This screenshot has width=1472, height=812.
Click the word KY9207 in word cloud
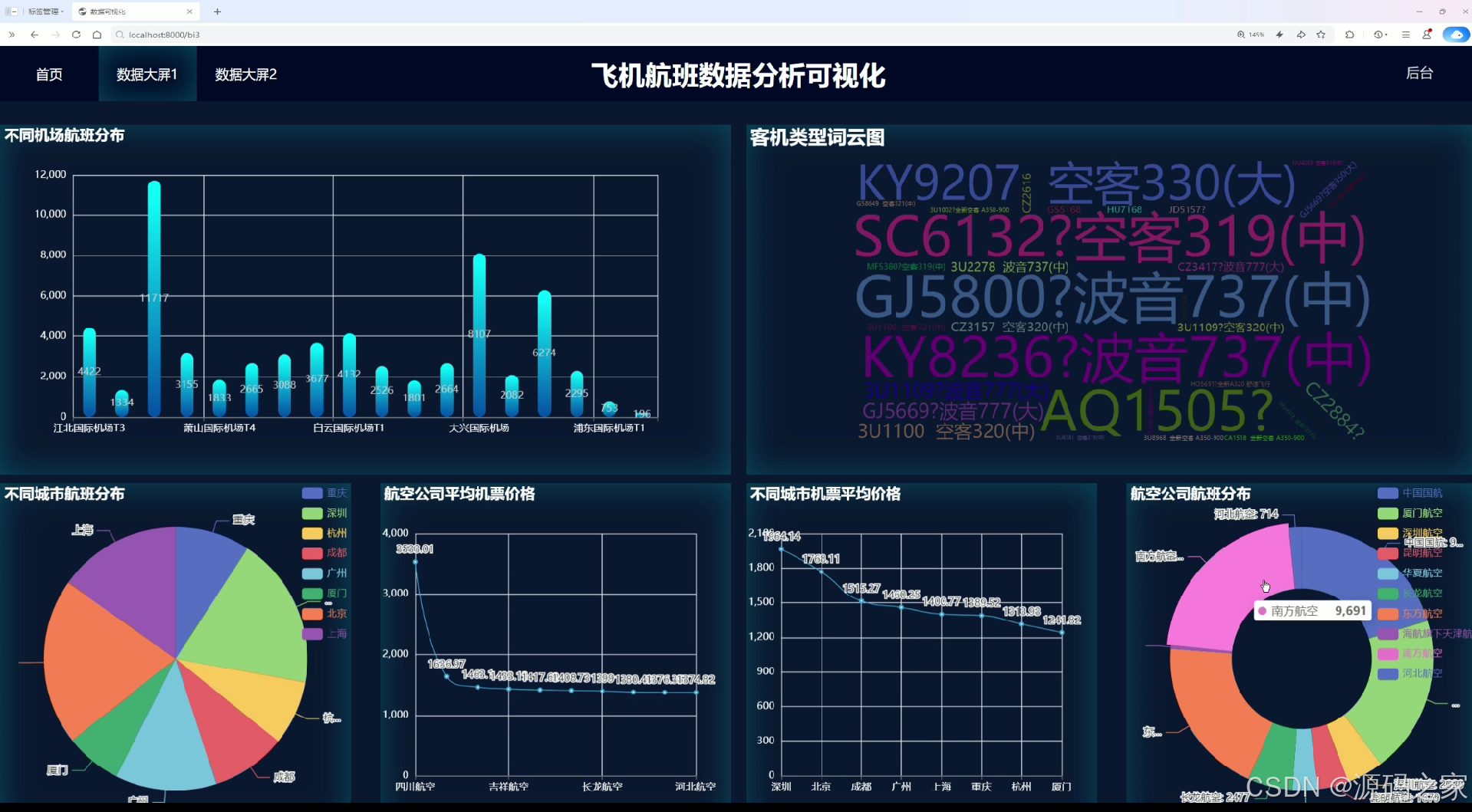click(x=938, y=183)
